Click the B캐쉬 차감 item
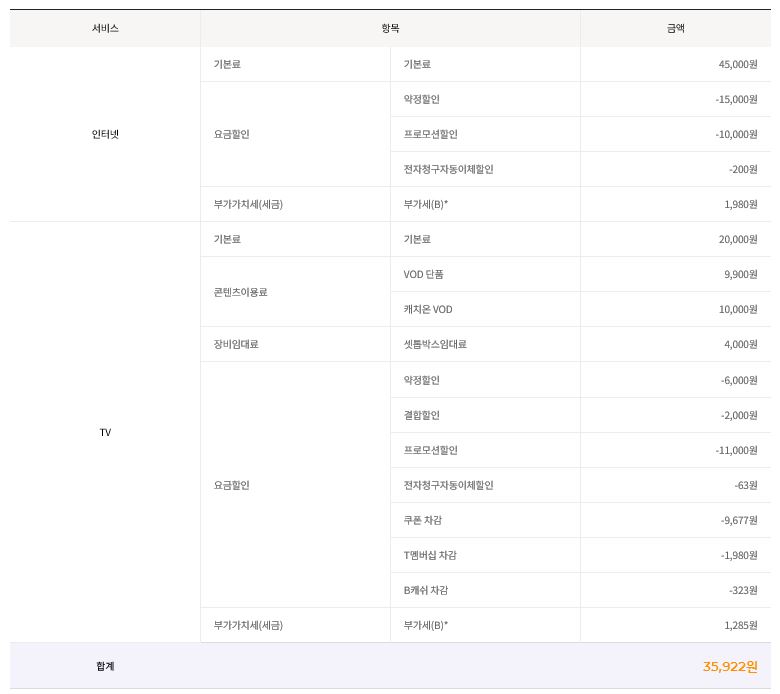Image resolution: width=780 pixels, height=694 pixels. coord(426,591)
